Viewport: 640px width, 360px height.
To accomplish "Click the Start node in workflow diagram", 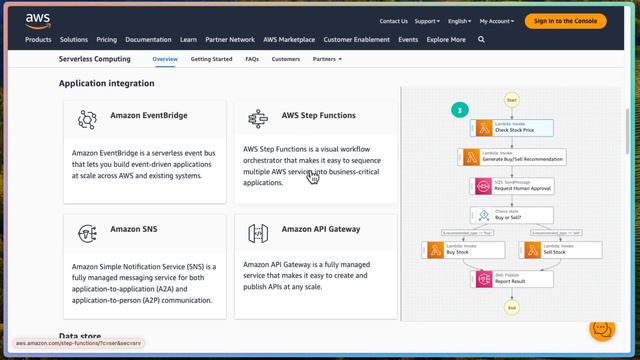I will pos(511,100).
